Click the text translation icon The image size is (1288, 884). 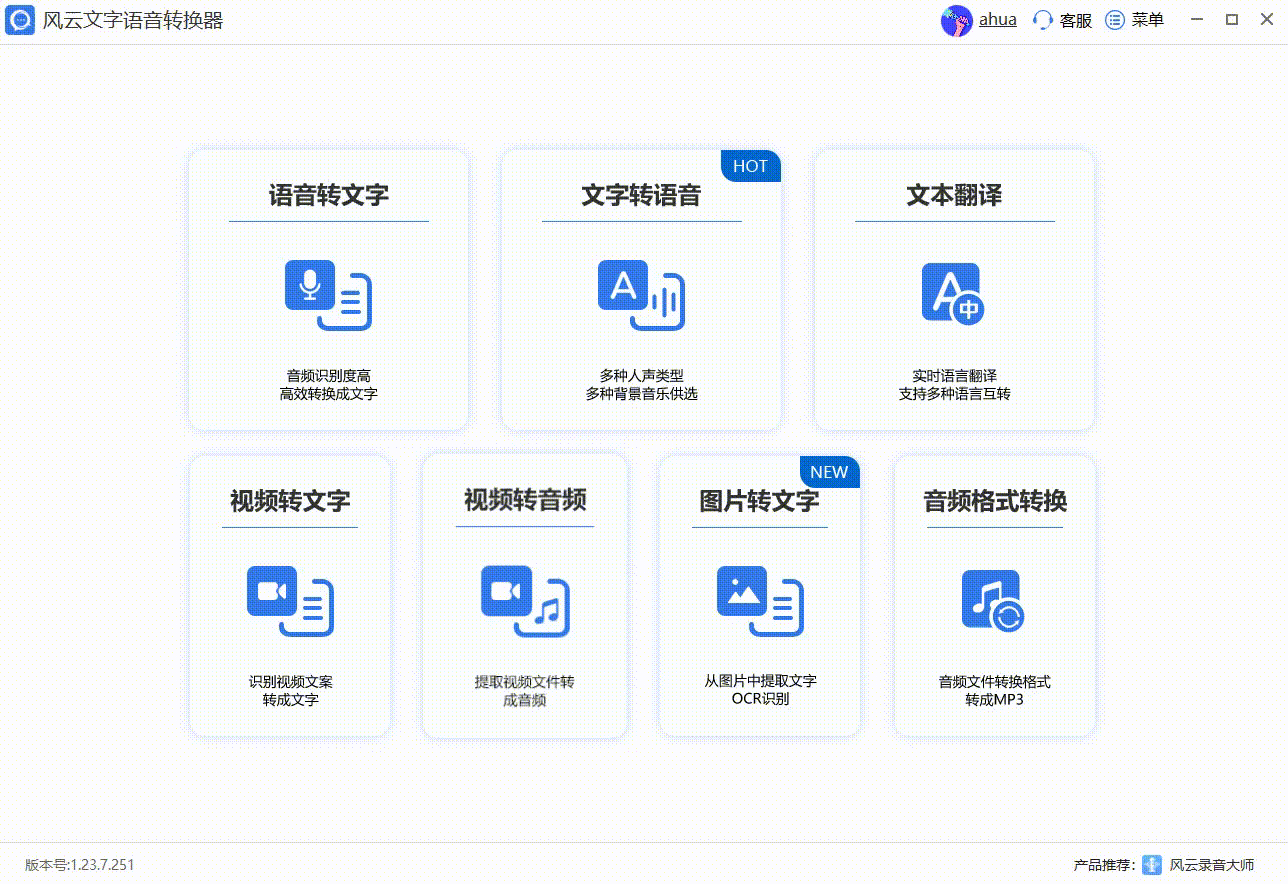point(953,294)
